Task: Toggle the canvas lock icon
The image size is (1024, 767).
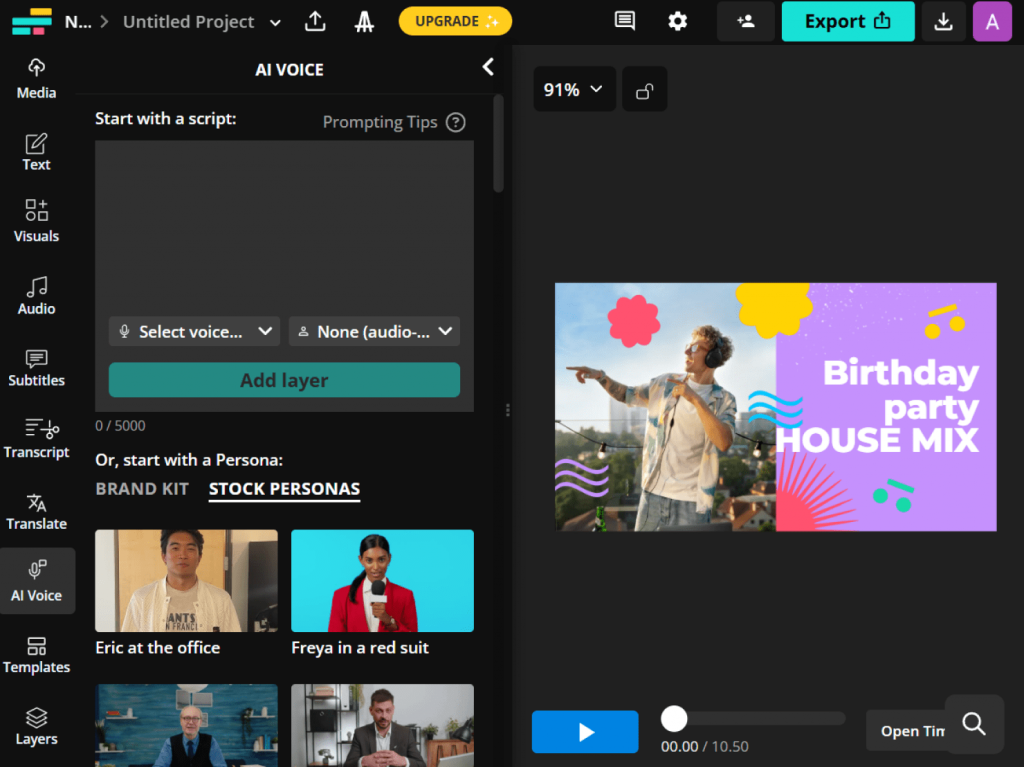Action: pos(645,90)
